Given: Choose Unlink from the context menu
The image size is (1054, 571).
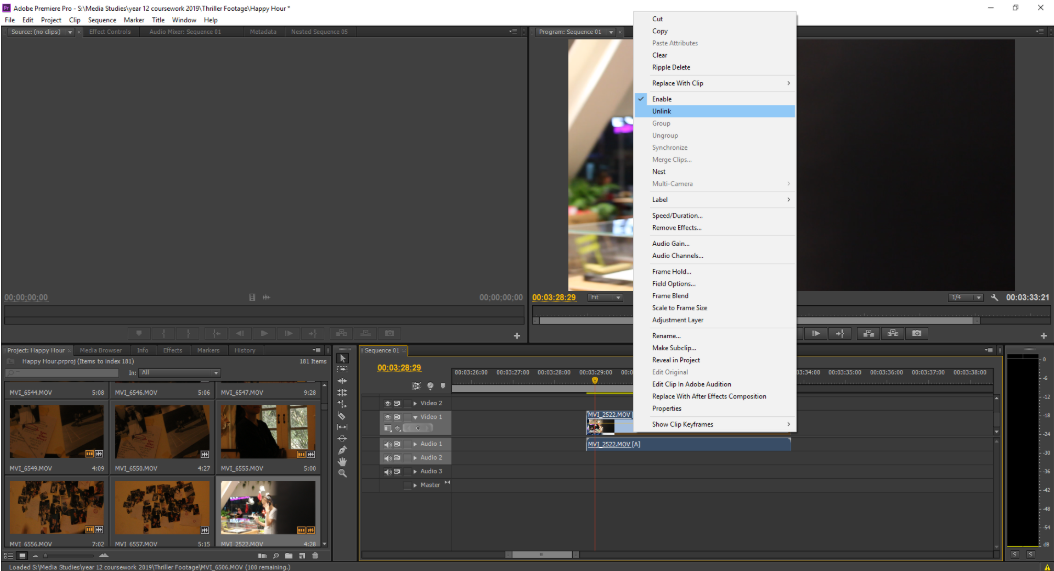Looking at the screenshot, I should point(715,112).
